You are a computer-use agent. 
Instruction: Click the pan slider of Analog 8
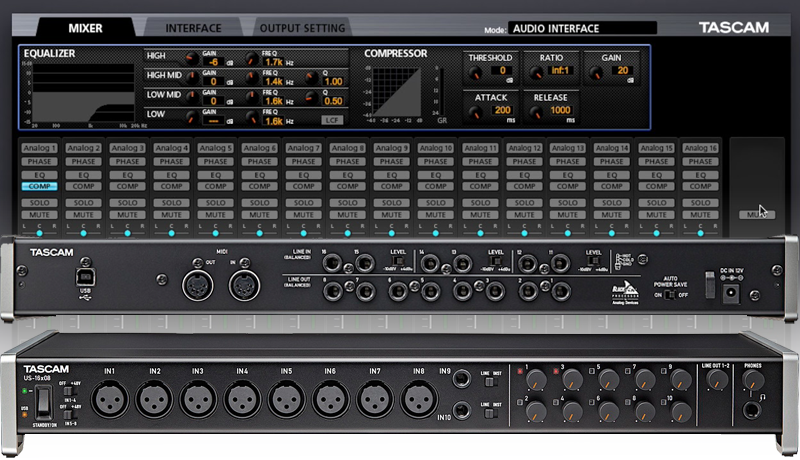click(347, 233)
